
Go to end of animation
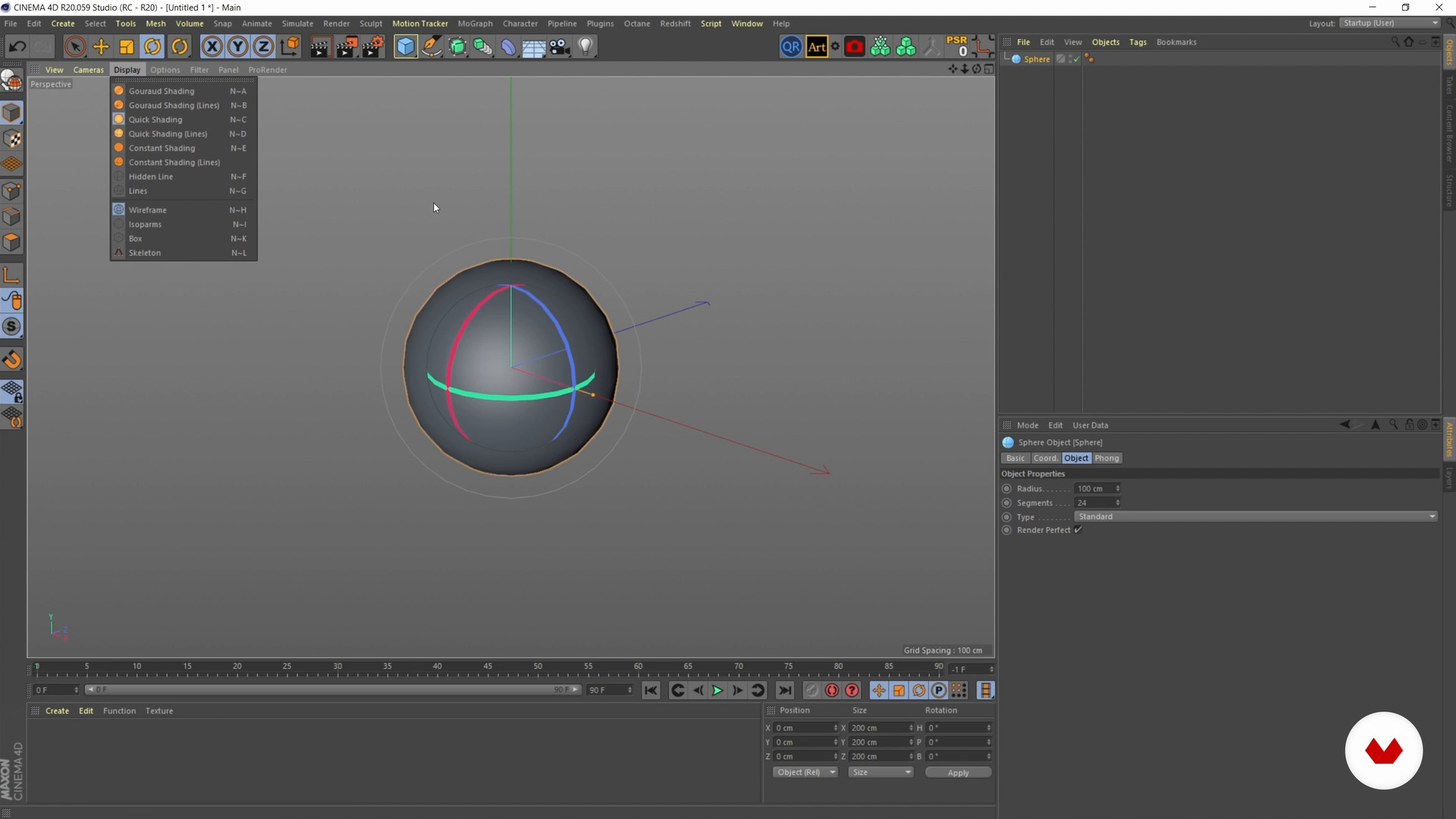point(785,690)
